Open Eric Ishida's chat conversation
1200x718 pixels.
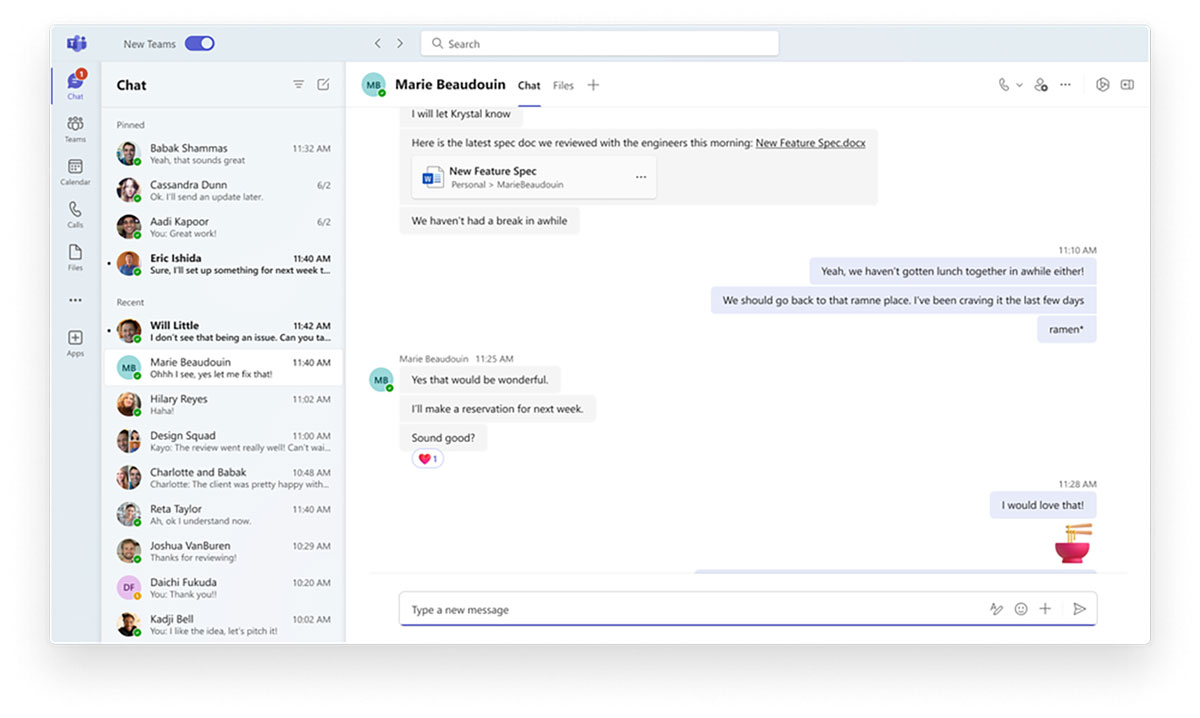pyautogui.click(x=222, y=264)
